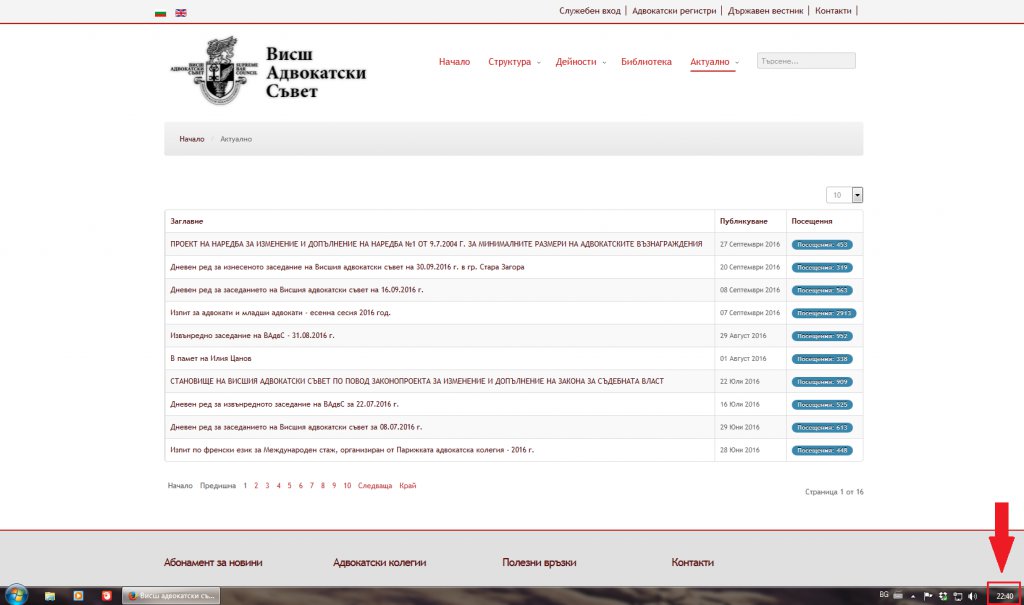Switch site language with the Bulgarian flag
This screenshot has width=1024, height=605.
click(x=160, y=13)
